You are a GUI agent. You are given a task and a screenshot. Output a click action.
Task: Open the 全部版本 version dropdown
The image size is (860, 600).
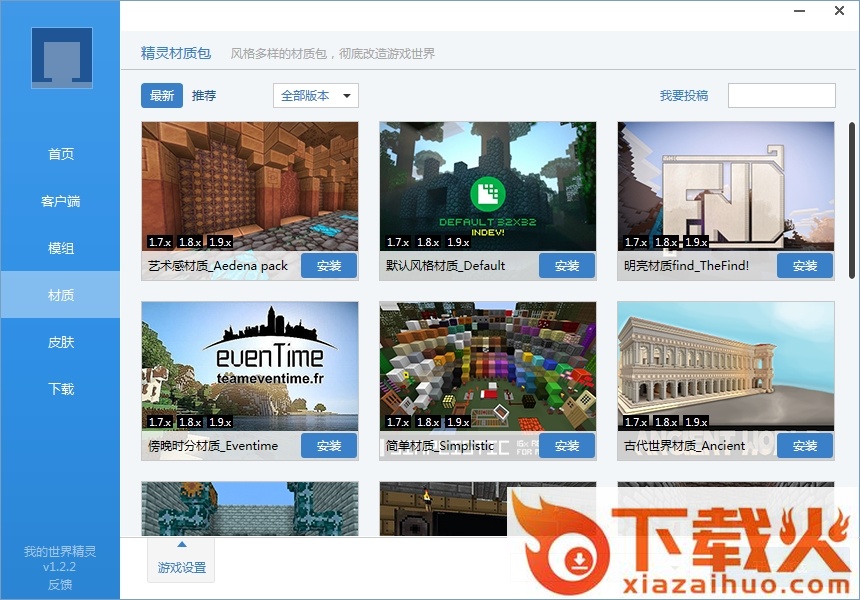tap(316, 95)
